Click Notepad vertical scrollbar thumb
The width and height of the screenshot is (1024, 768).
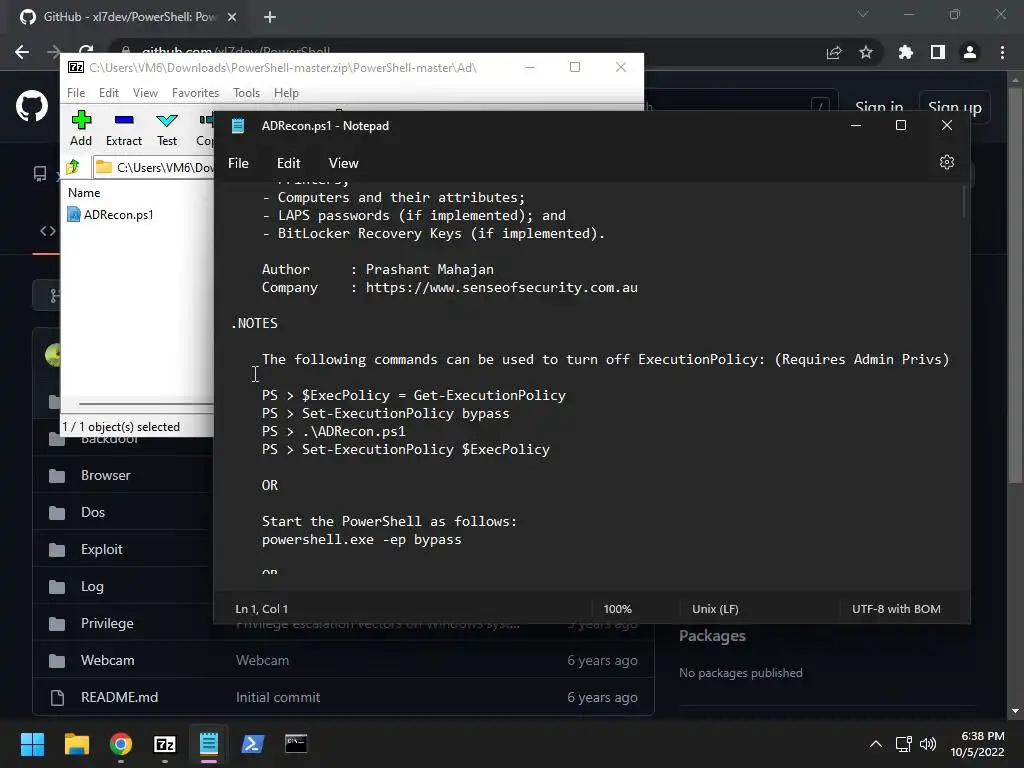[x=963, y=201]
